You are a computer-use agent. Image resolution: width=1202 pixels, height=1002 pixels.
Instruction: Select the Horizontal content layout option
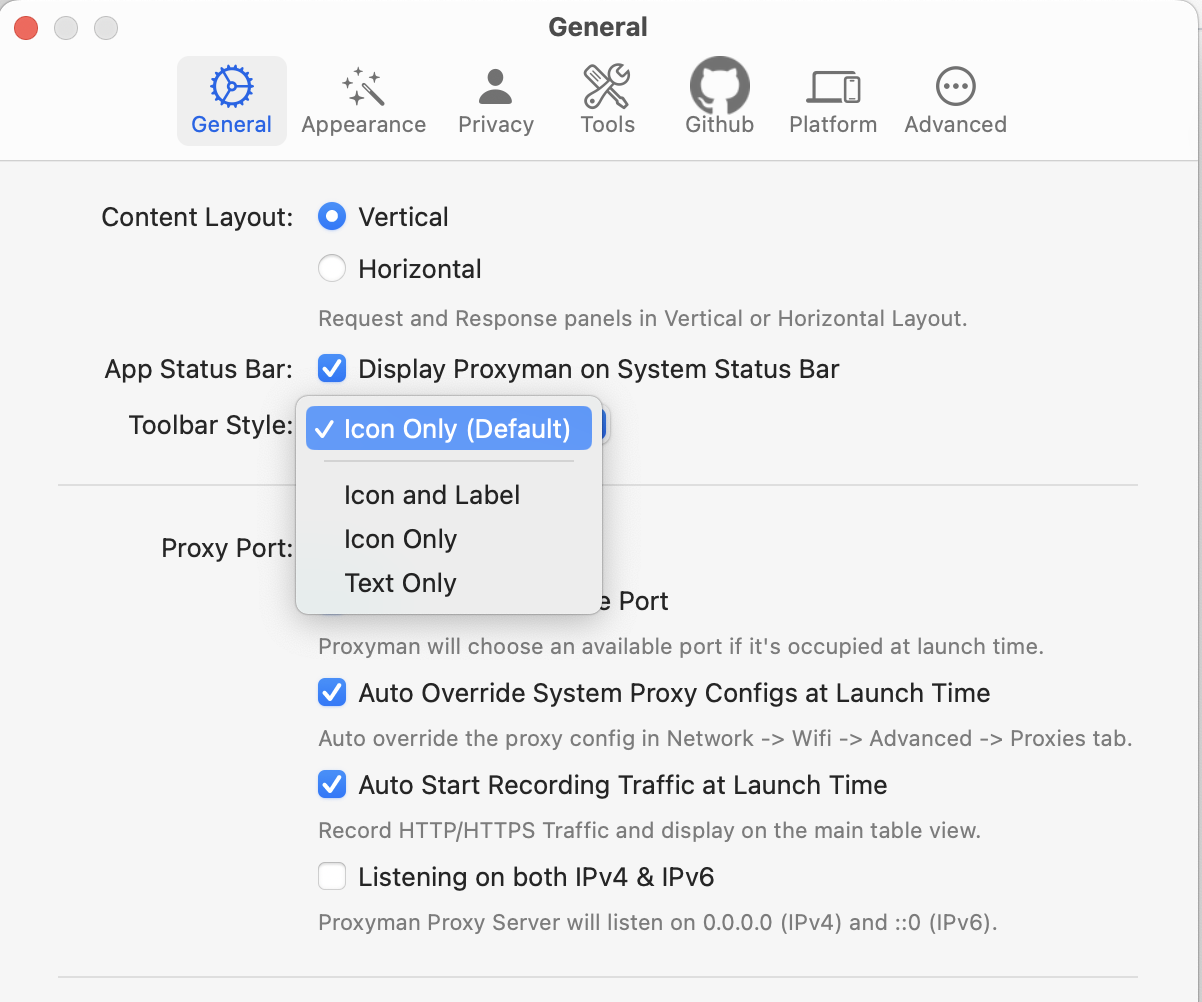click(x=331, y=268)
